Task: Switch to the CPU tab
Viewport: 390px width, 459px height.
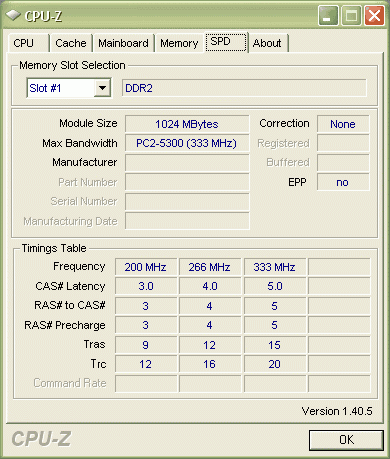Action: [29, 43]
